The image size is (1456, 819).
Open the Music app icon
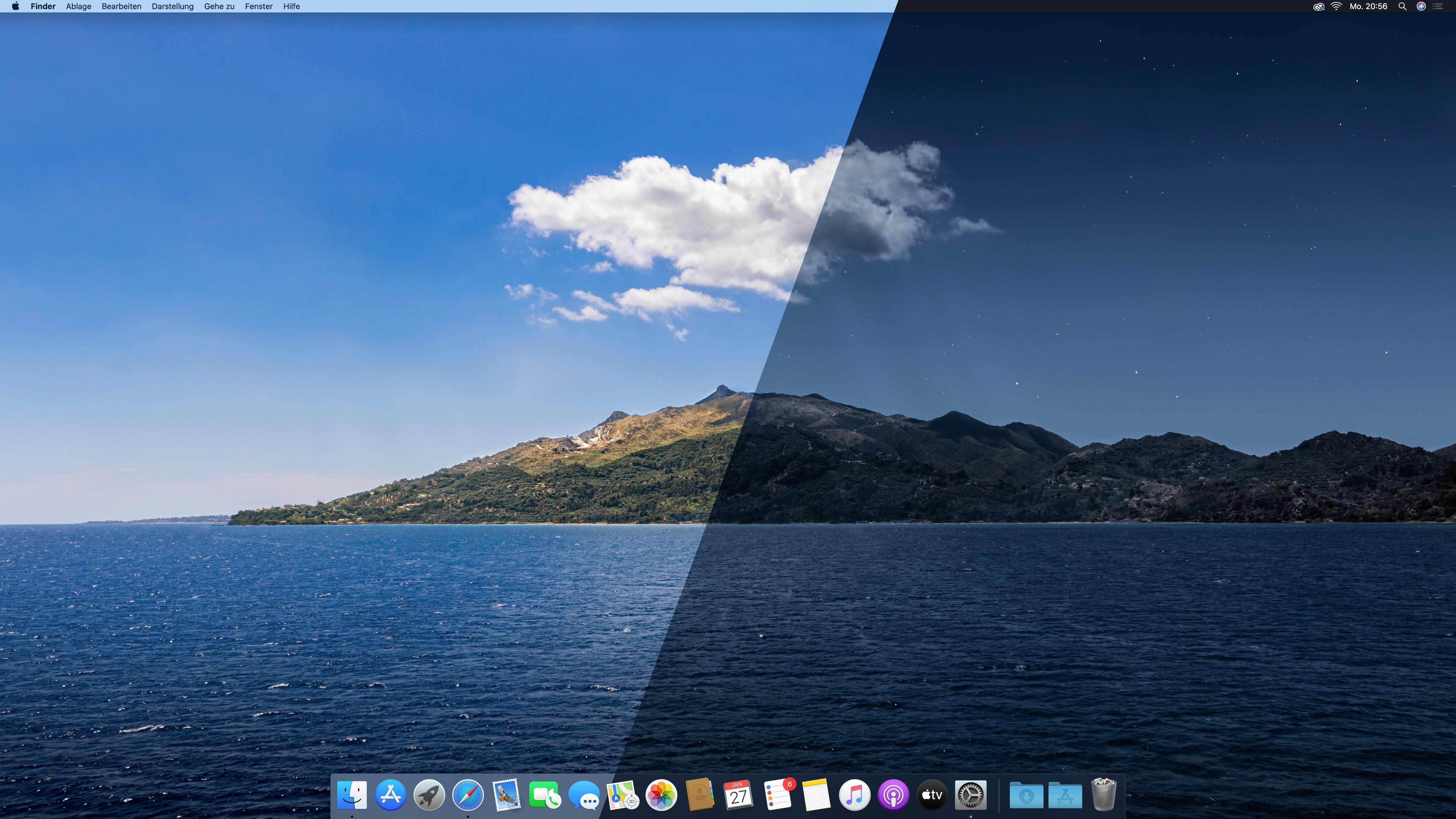[x=855, y=795]
